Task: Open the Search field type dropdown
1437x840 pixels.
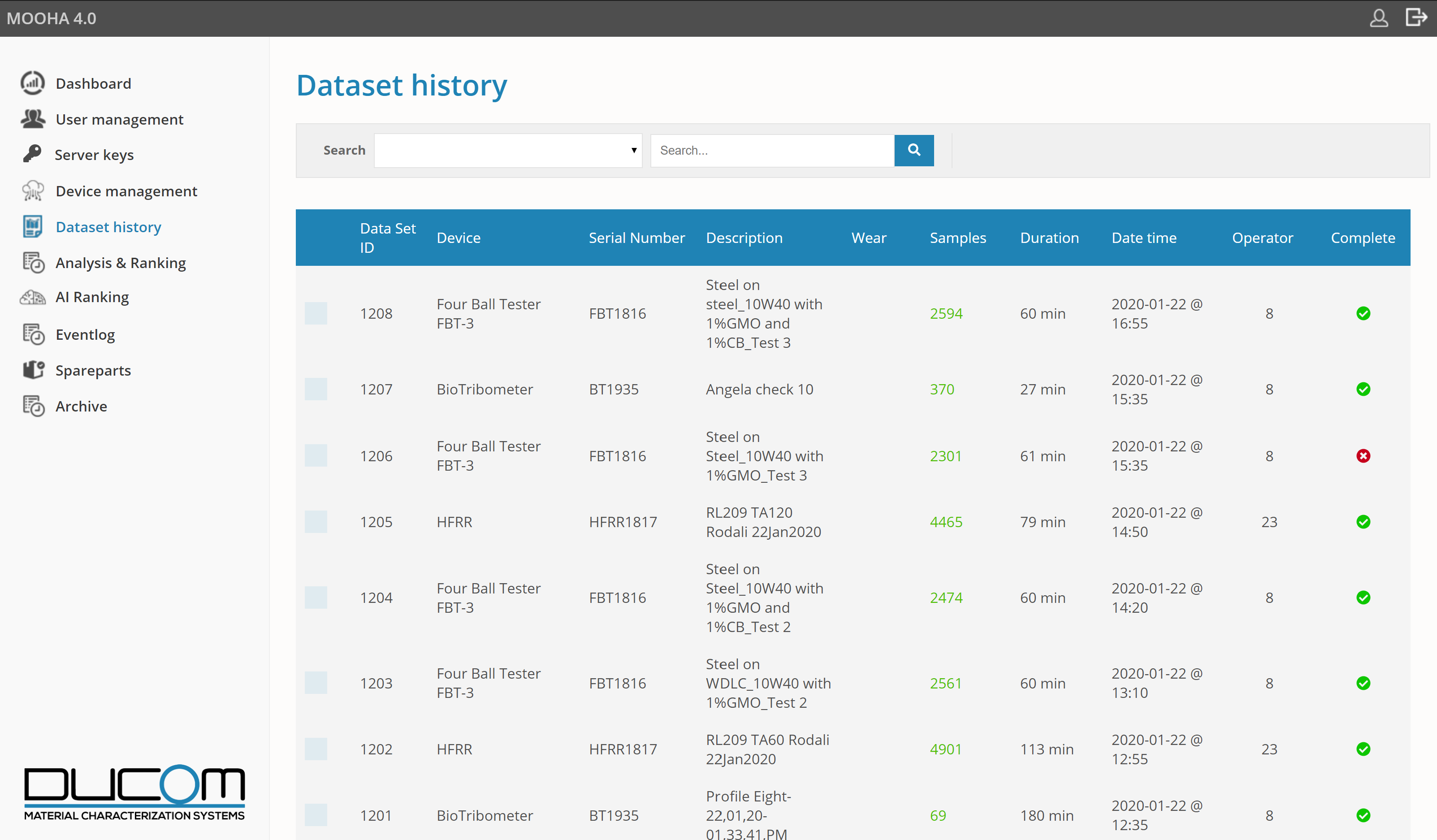Action: coord(507,151)
